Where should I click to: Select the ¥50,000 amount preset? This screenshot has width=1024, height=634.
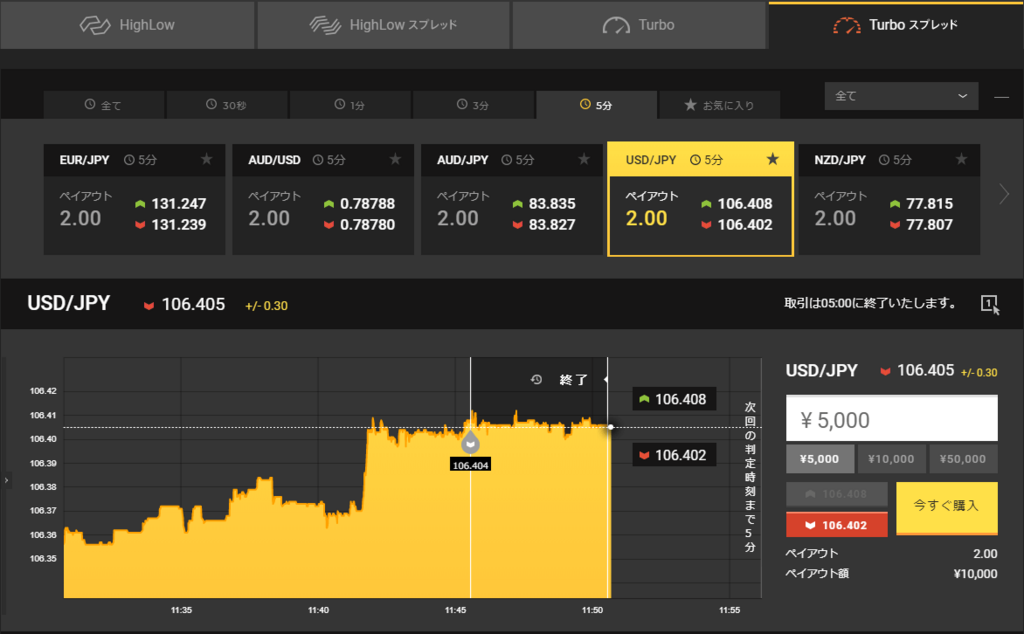point(963,458)
